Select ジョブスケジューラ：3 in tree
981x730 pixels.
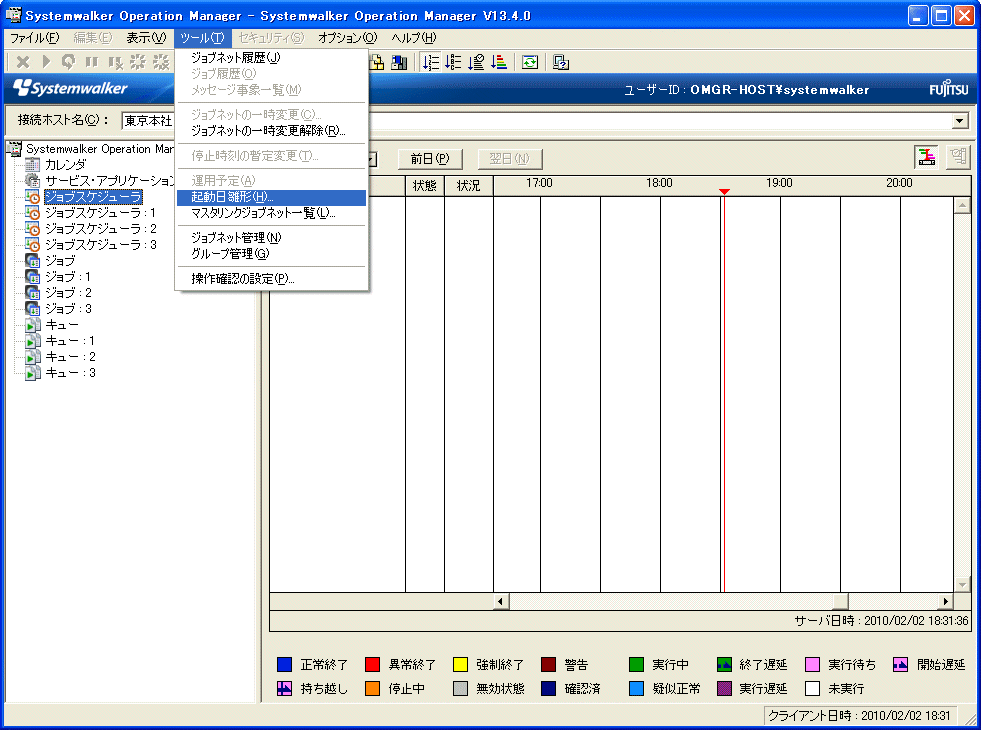(101, 245)
